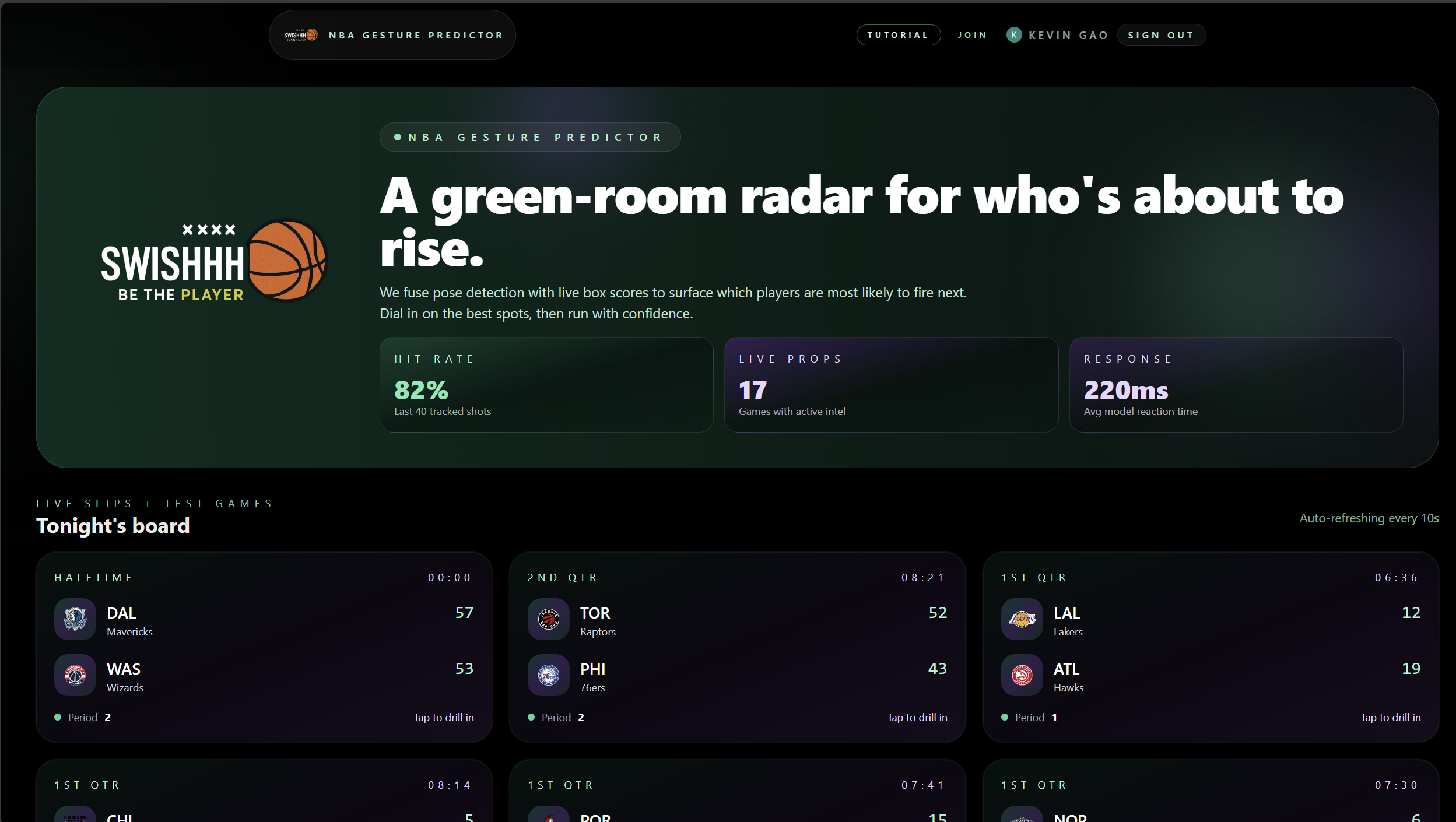1456x822 pixels.
Task: Click the NBA Gesture Predictor hero badge
Action: pyautogui.click(x=529, y=137)
